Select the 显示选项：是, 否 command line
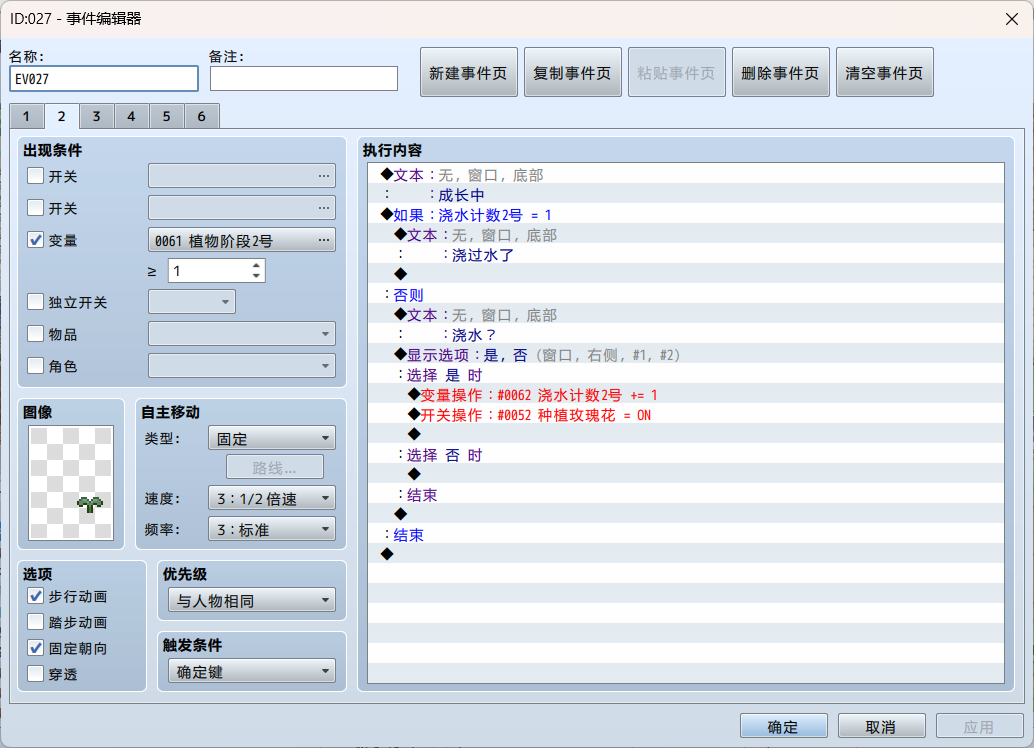This screenshot has width=1034, height=748. pyautogui.click(x=686, y=355)
